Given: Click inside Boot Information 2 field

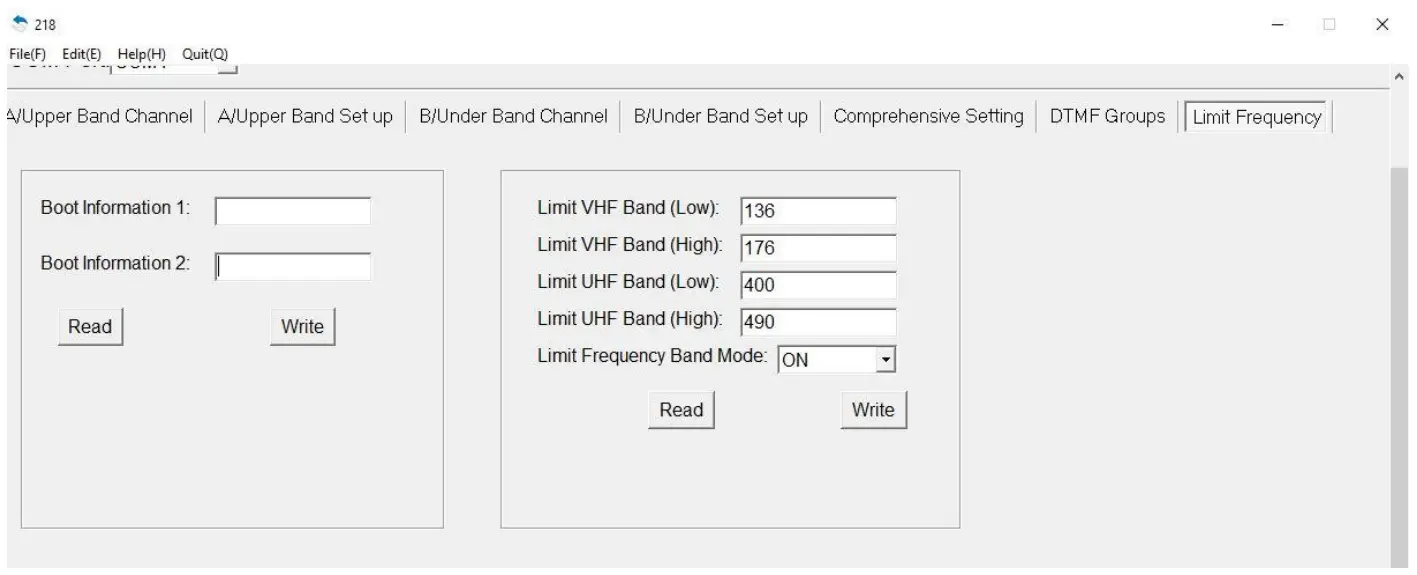Looking at the screenshot, I should (x=293, y=266).
